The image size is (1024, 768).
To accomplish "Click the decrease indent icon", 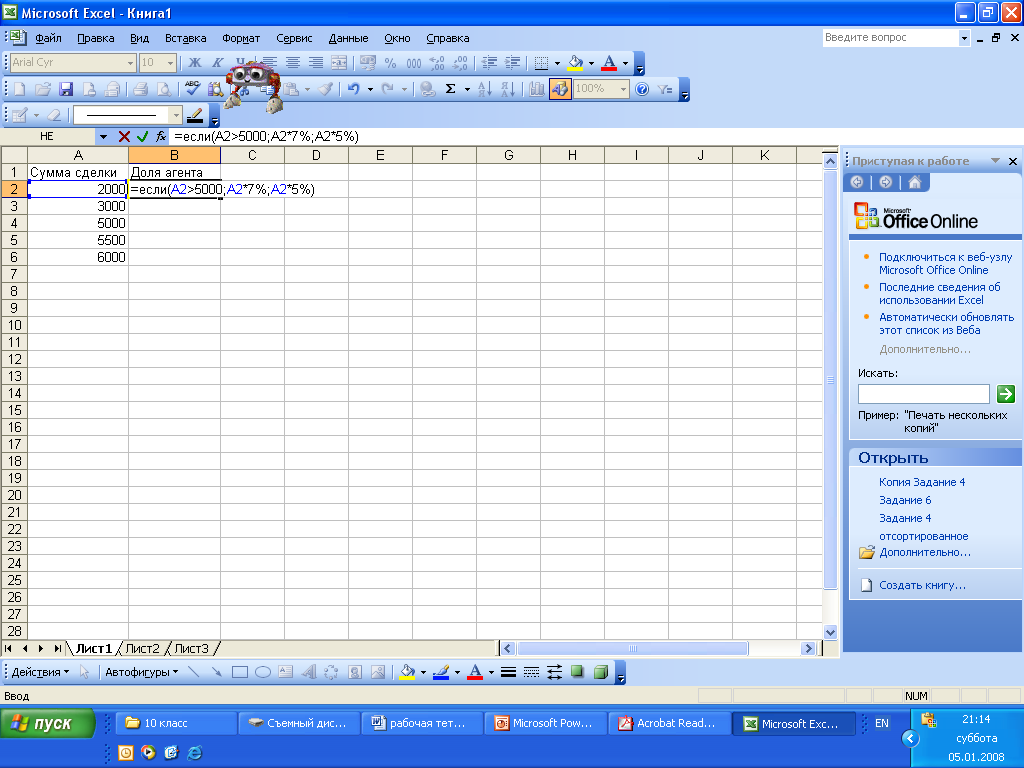I will [489, 63].
